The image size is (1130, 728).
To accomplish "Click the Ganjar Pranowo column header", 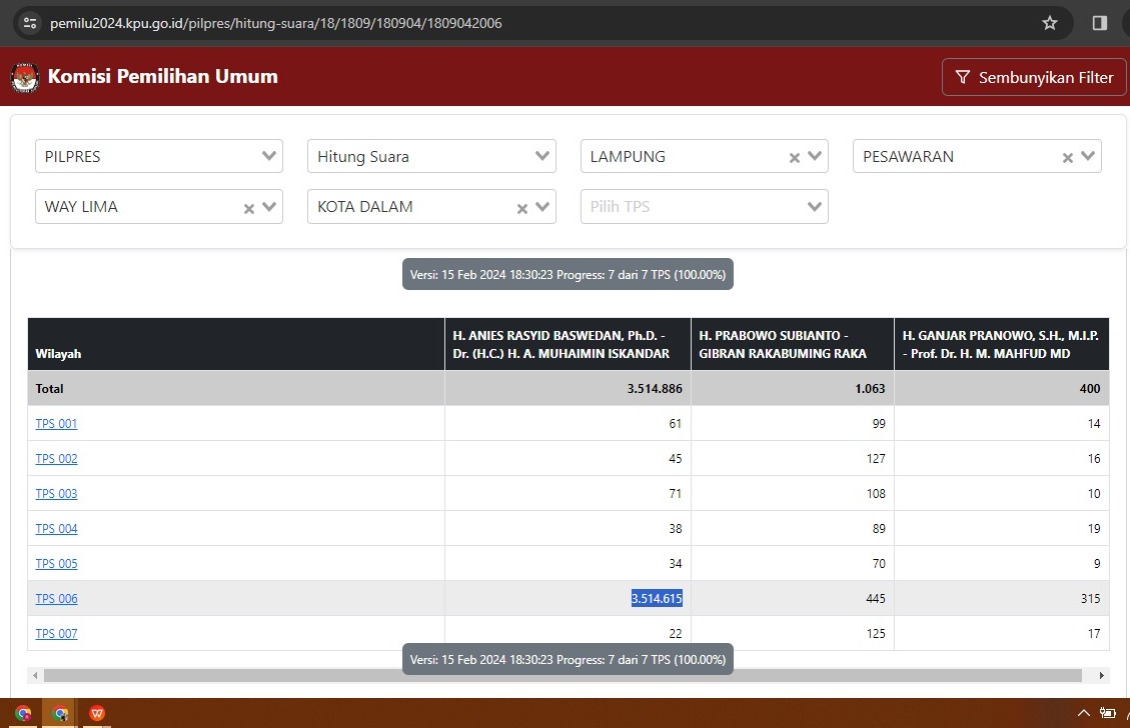I will [1002, 345].
